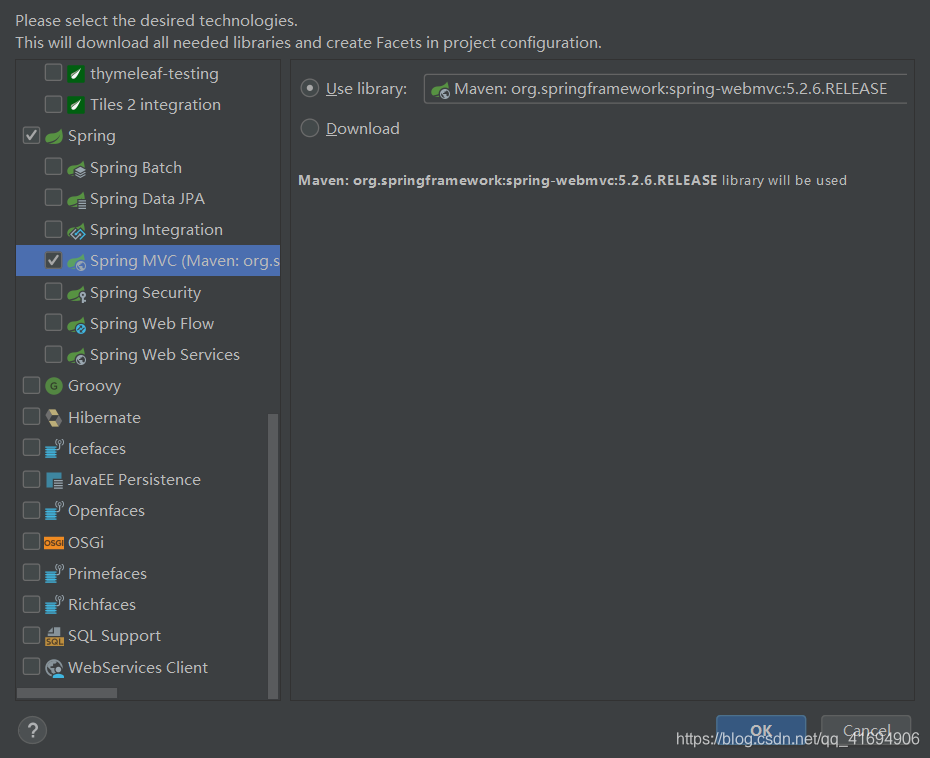Screen dimensions: 930x758
Task: Select the Download radio button
Action: [310, 128]
